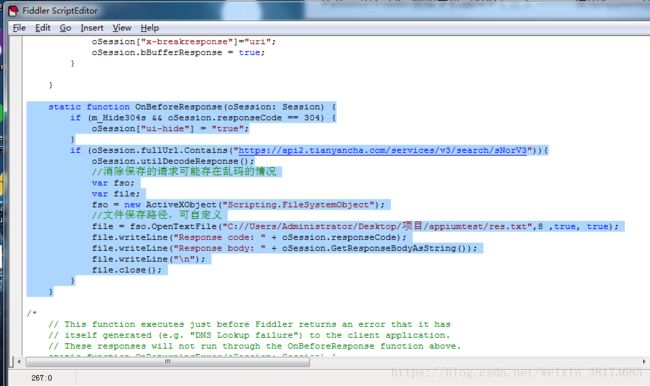The image size is (650, 386).
Task: Click the Fiddler ScriptEditor window title text
Action: [60, 10]
